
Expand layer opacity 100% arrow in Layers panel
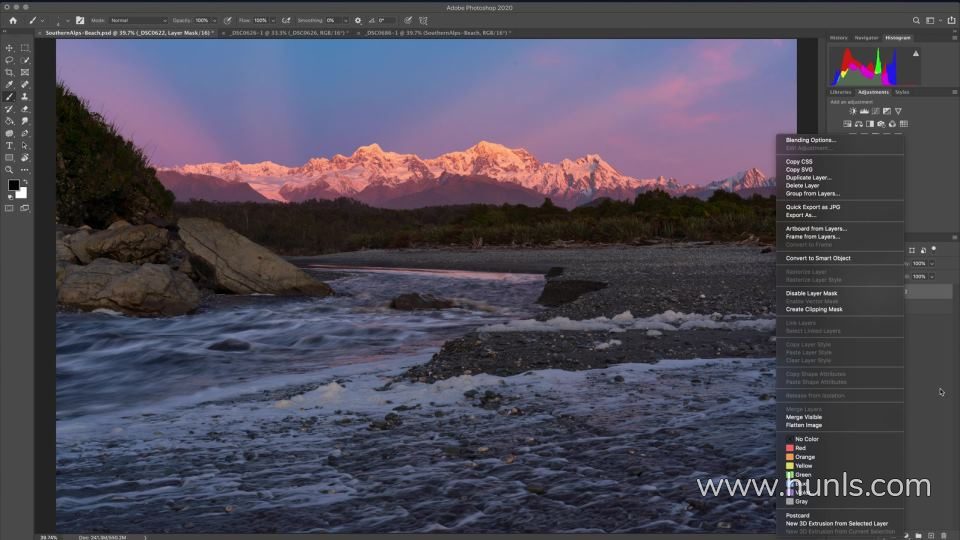coord(932,263)
